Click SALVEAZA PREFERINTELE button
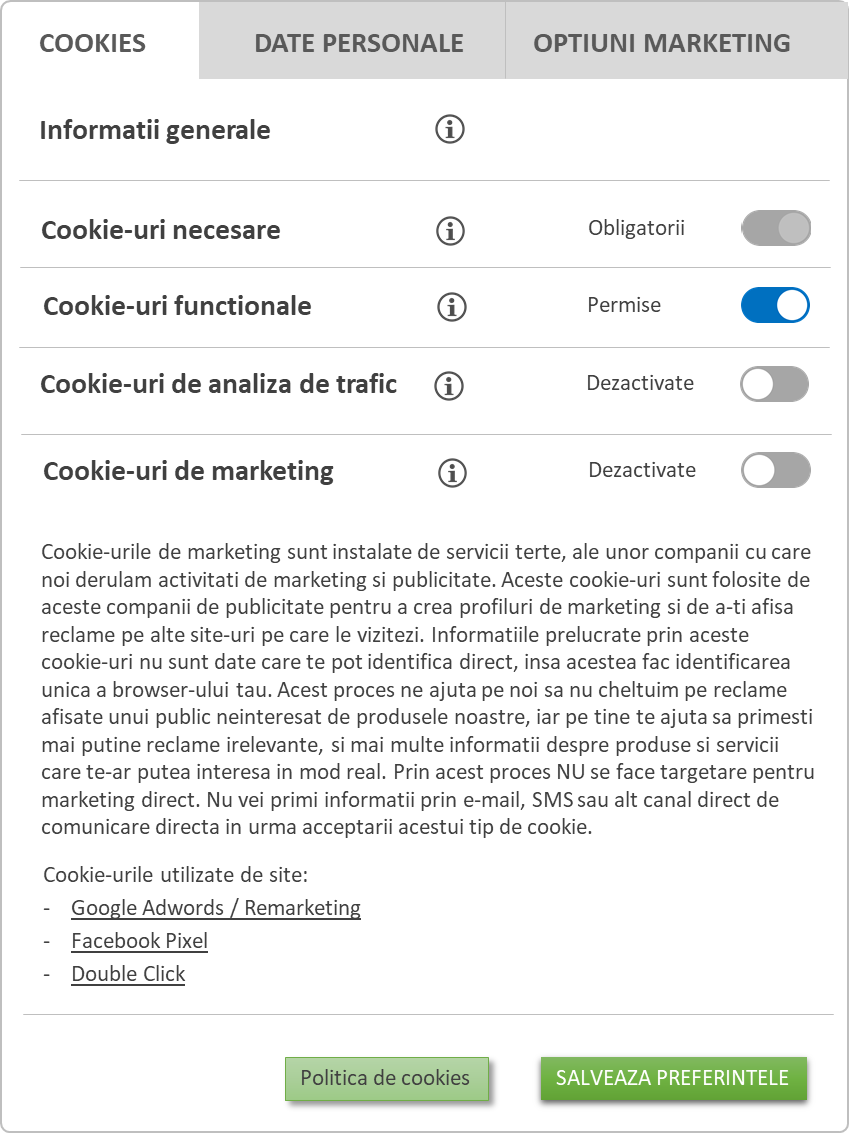The image size is (849, 1133). [673, 1078]
